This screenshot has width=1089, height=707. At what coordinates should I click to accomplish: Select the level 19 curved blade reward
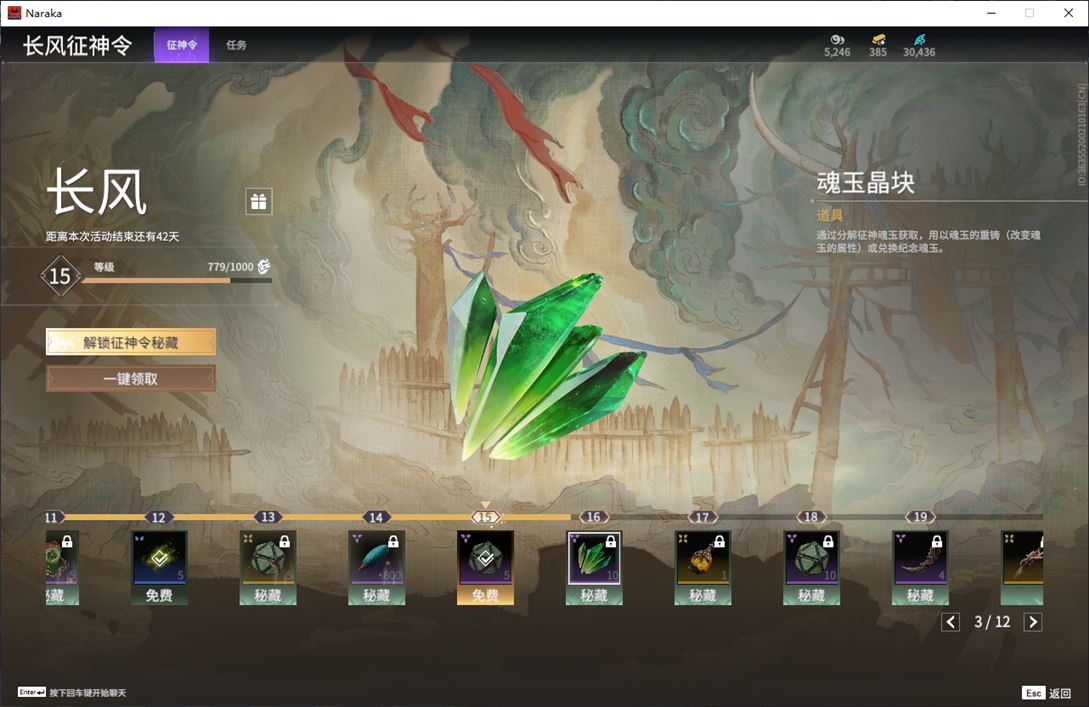(x=920, y=567)
